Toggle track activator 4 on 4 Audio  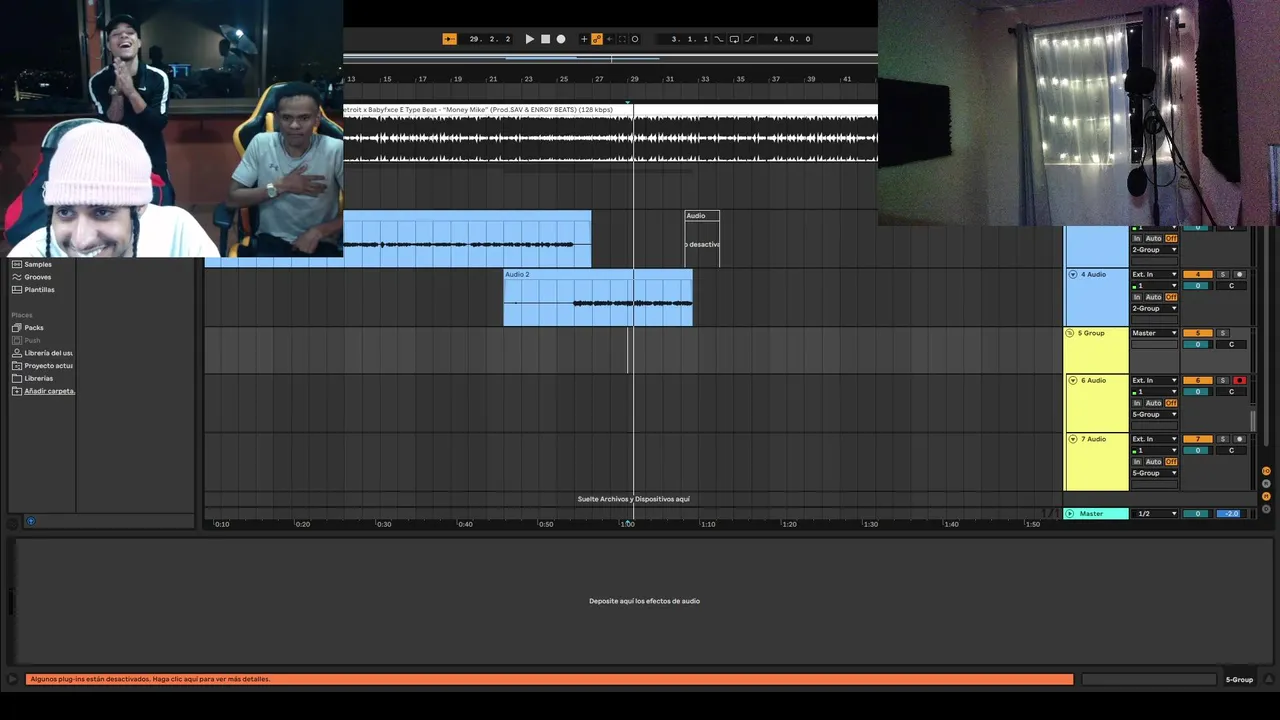[1198, 274]
